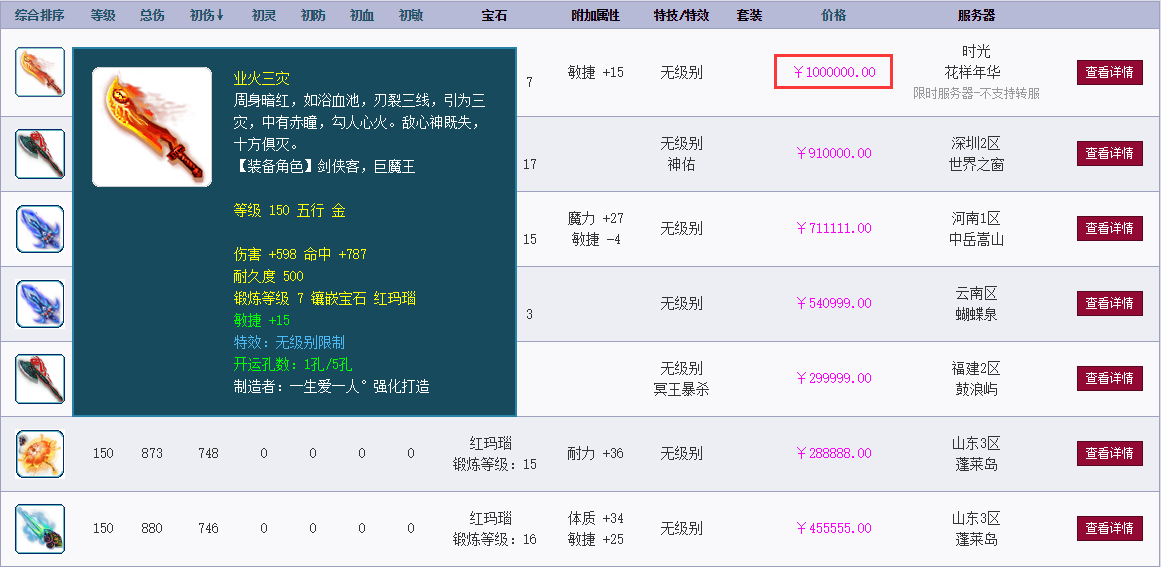
Task: Sort by 综合排序 column header
Action: [40, 15]
